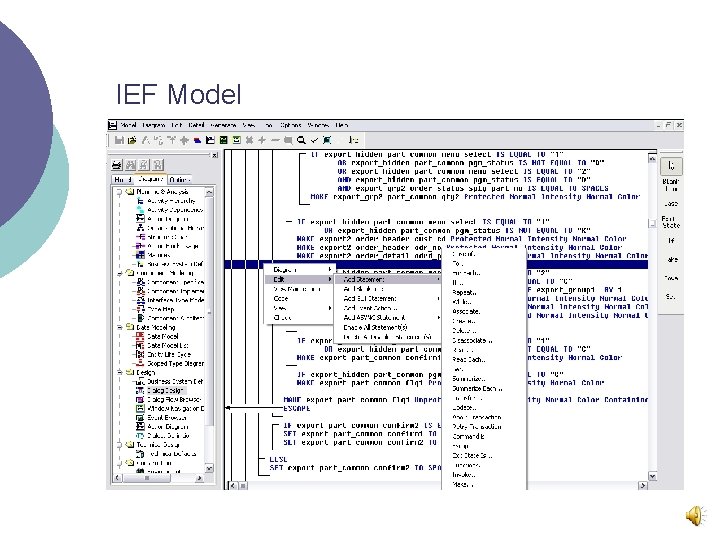Click the pointer tool in right palette

(x=671, y=166)
